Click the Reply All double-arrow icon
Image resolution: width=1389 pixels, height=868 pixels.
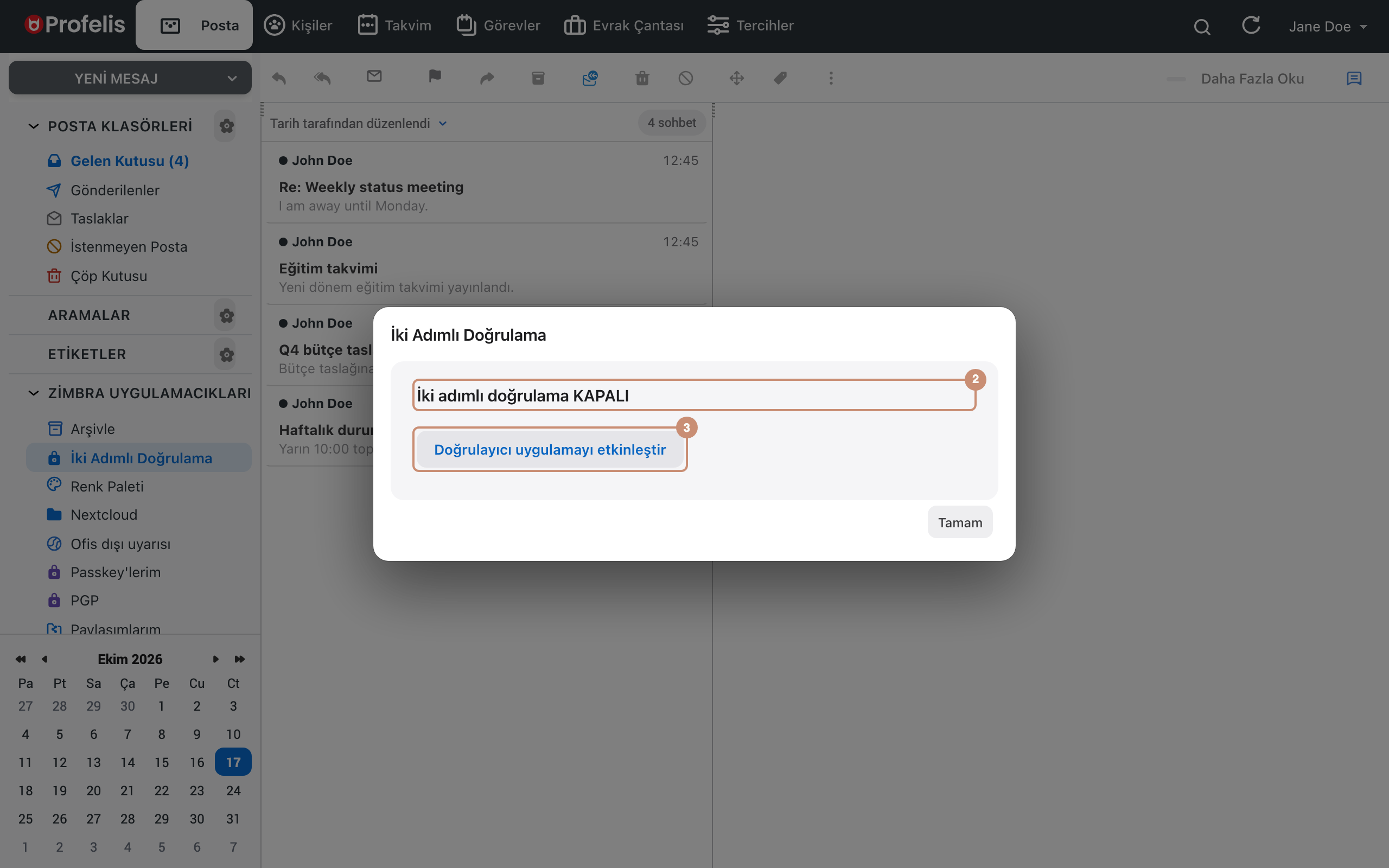coord(323,78)
